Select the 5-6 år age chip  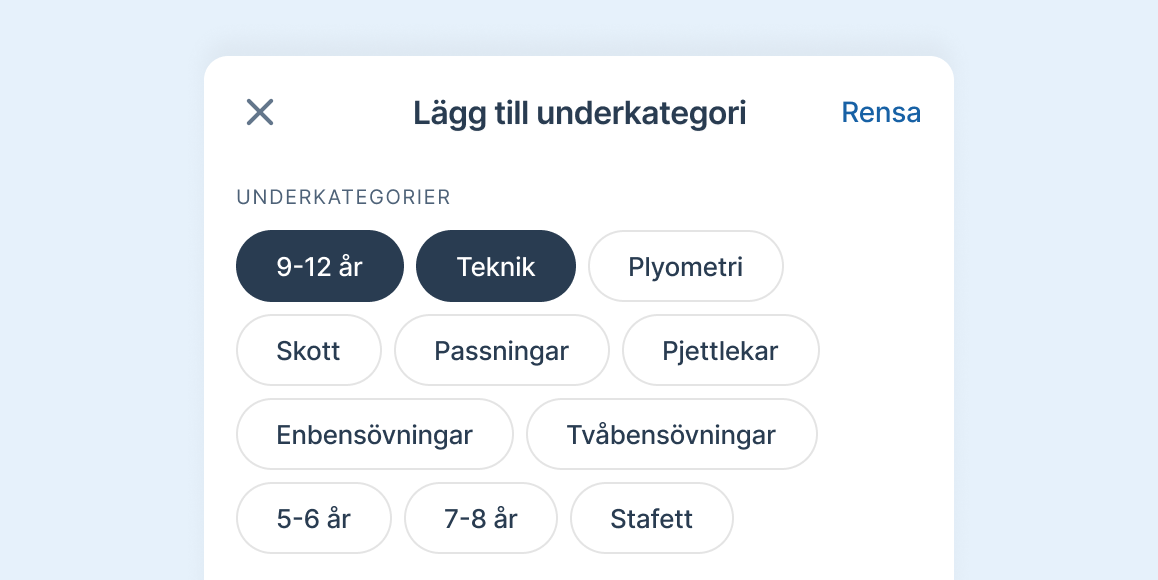(313, 518)
